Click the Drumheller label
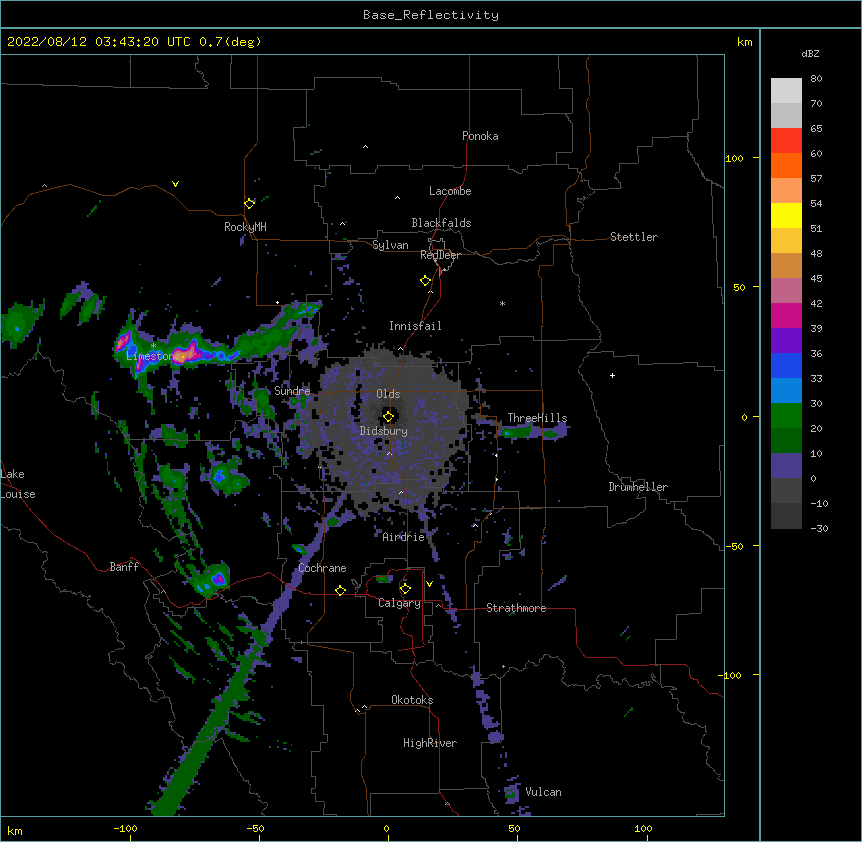This screenshot has height=842, width=862. [638, 487]
